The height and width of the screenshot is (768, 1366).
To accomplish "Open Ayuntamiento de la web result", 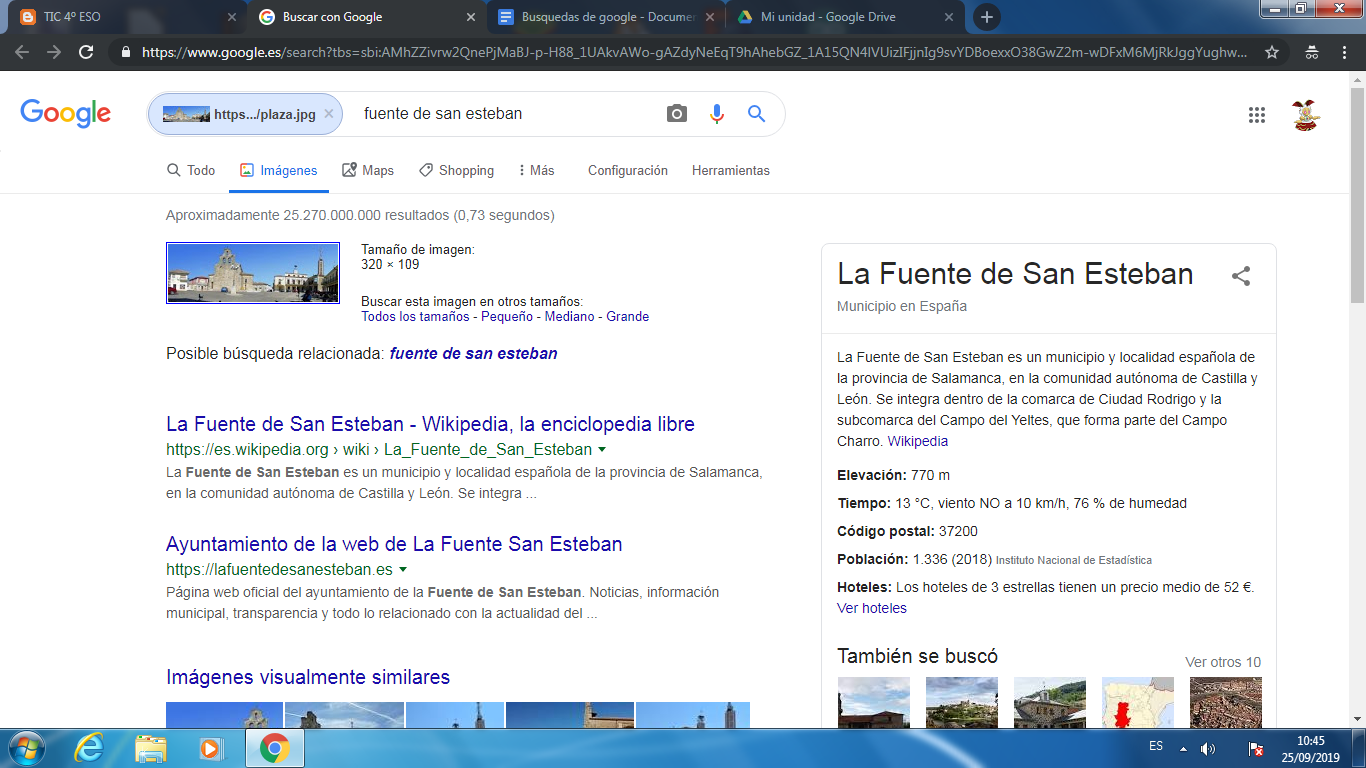I will click(x=394, y=544).
